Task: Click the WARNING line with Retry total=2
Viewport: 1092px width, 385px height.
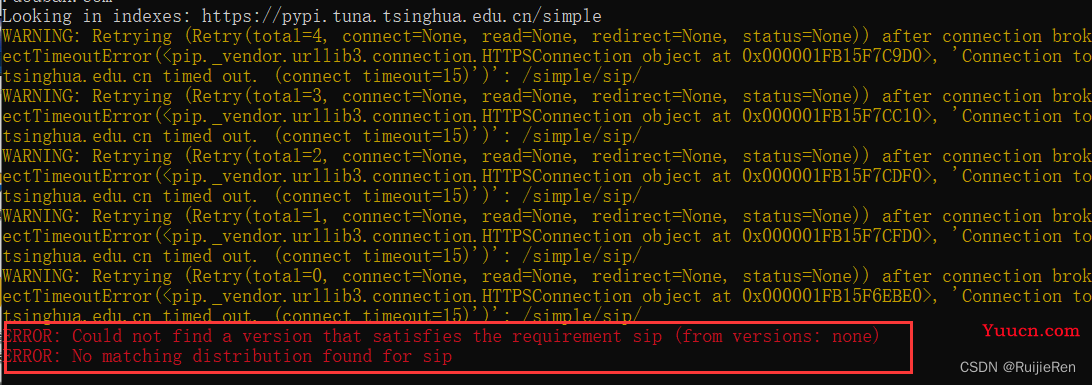Action: pos(546,156)
